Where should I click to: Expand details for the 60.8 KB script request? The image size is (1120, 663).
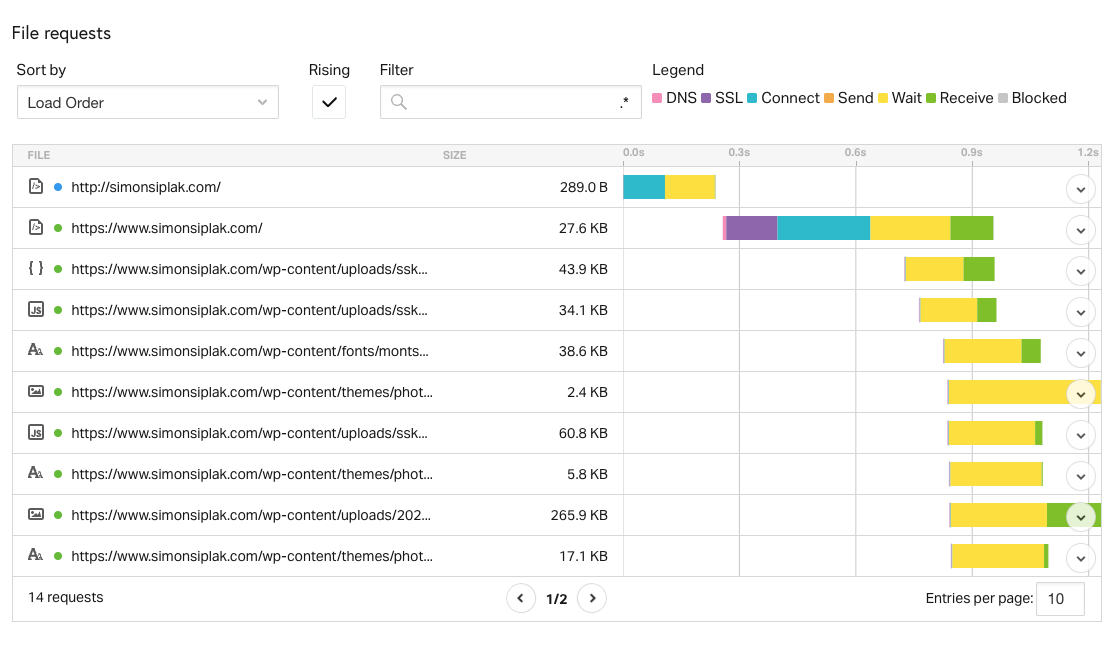[1081, 435]
